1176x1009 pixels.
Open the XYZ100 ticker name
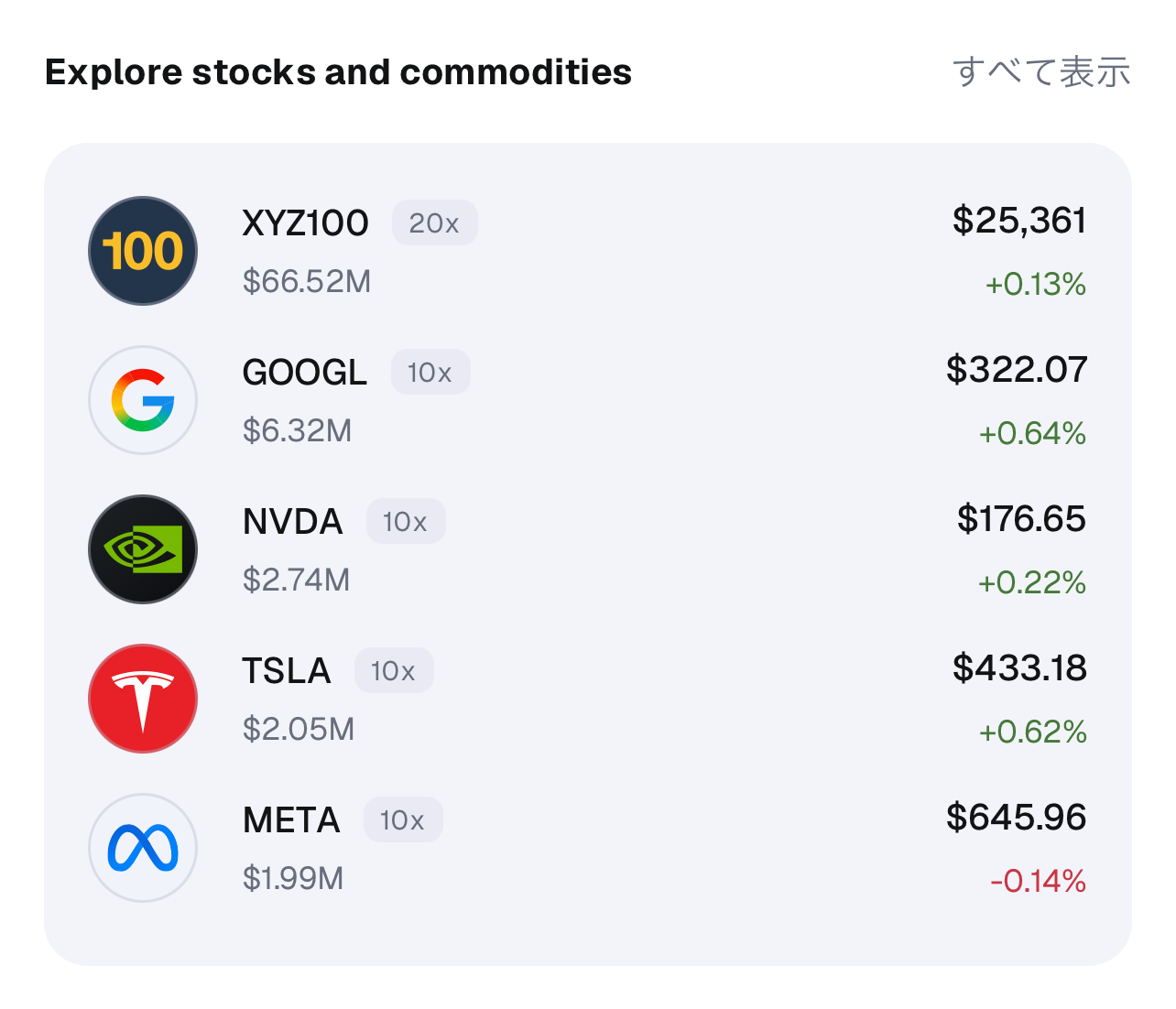pos(306,222)
